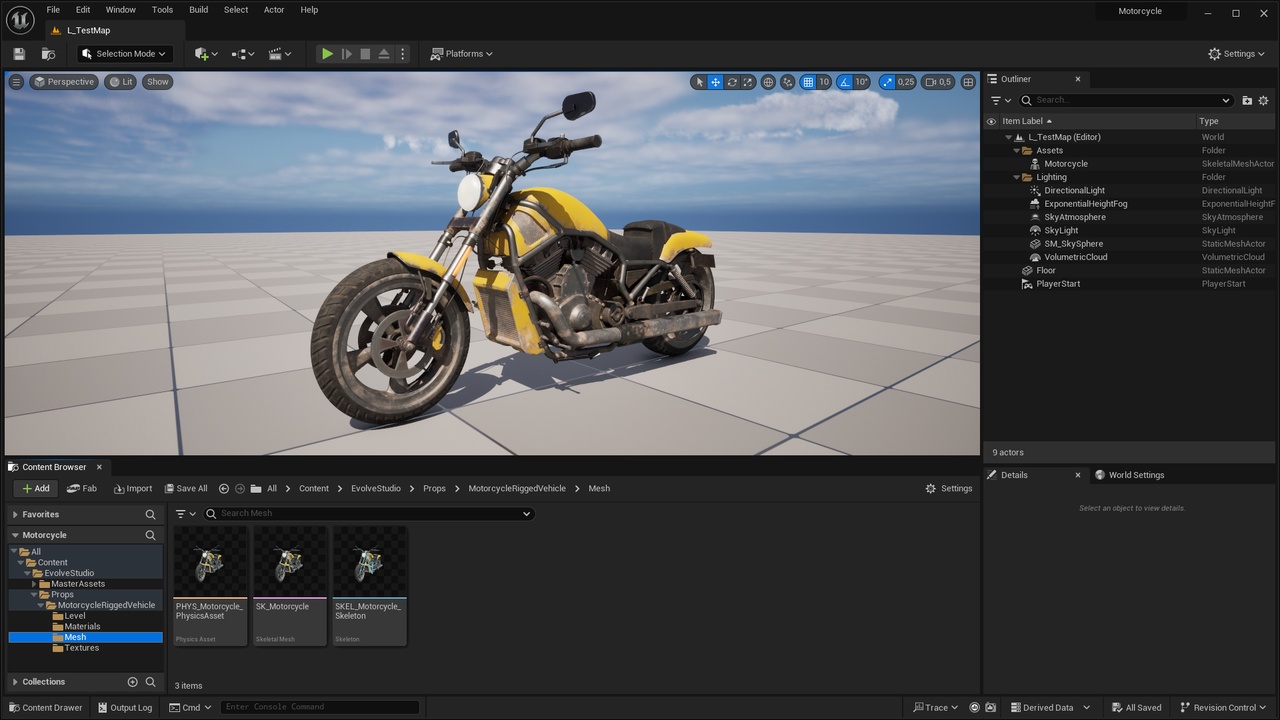Save the current level with the disk icon

19,54
